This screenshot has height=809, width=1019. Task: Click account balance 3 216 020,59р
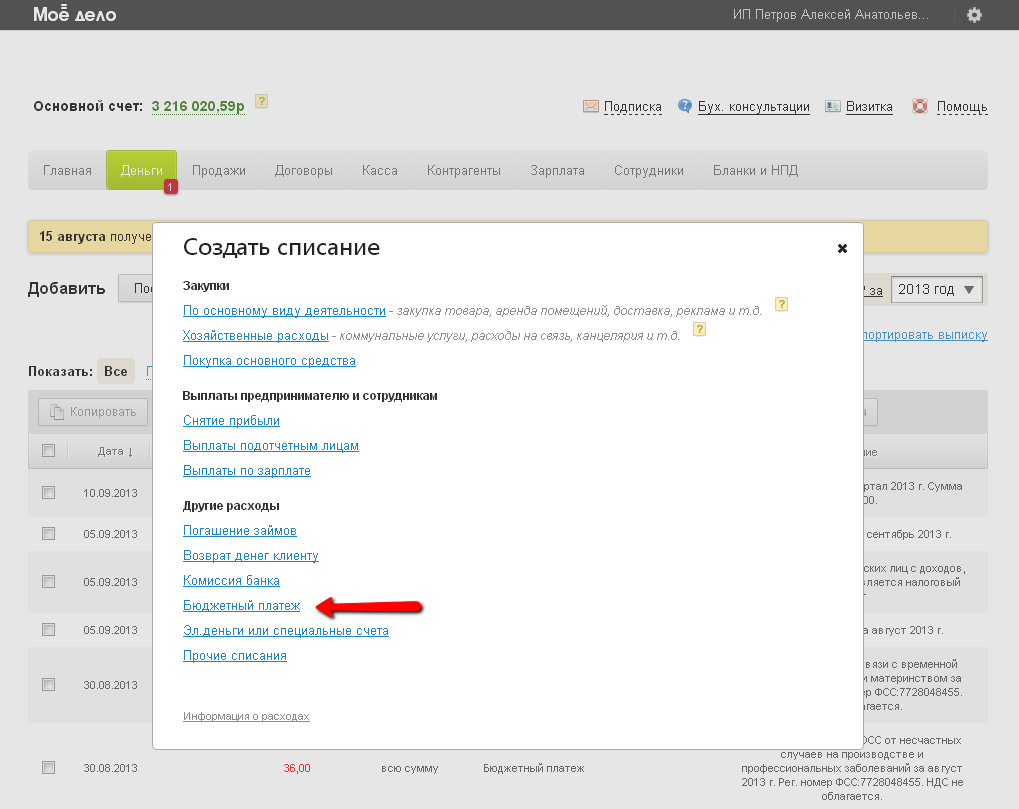pos(198,106)
